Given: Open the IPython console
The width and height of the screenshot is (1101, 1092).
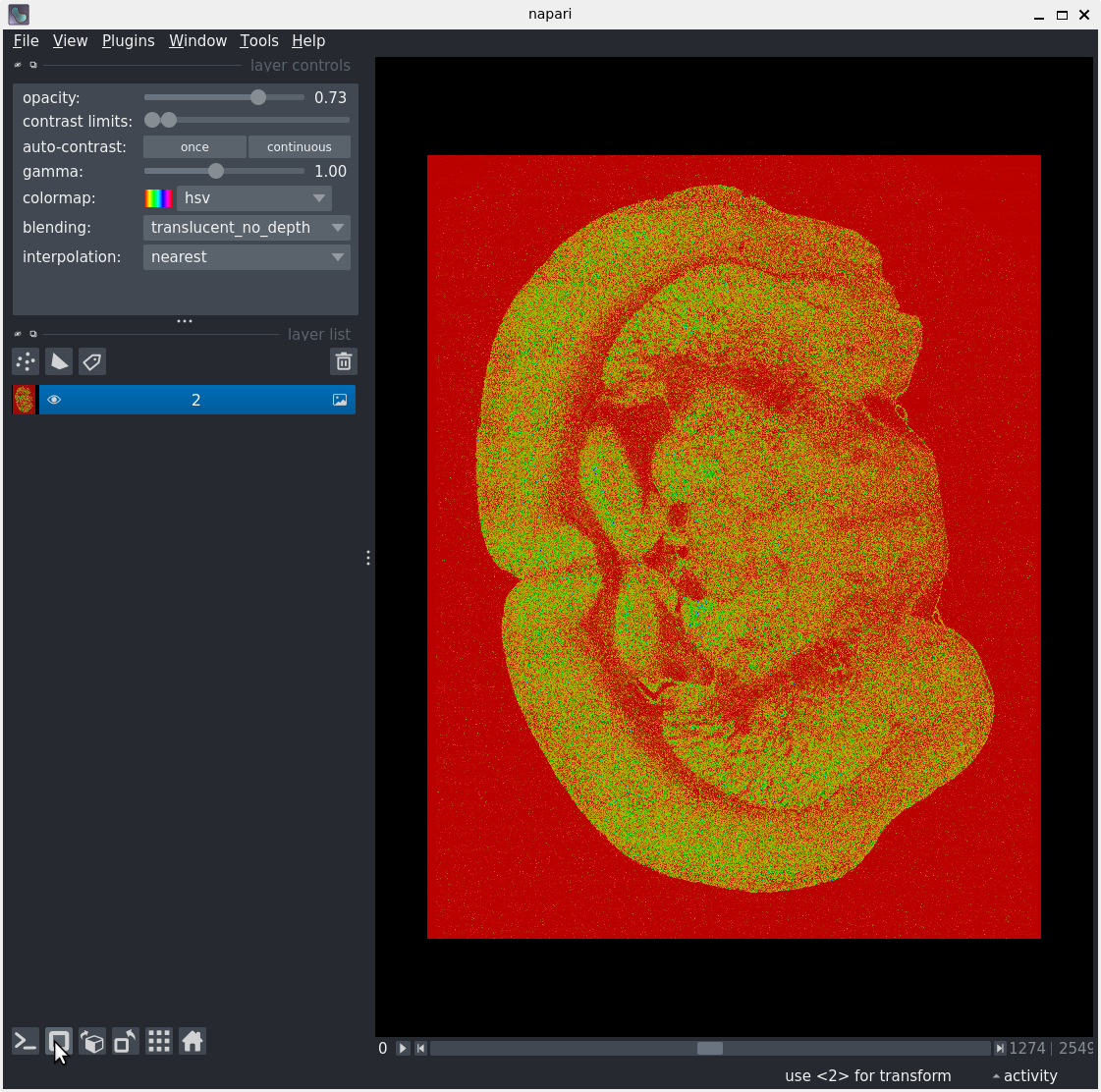Looking at the screenshot, I should pos(26,1041).
